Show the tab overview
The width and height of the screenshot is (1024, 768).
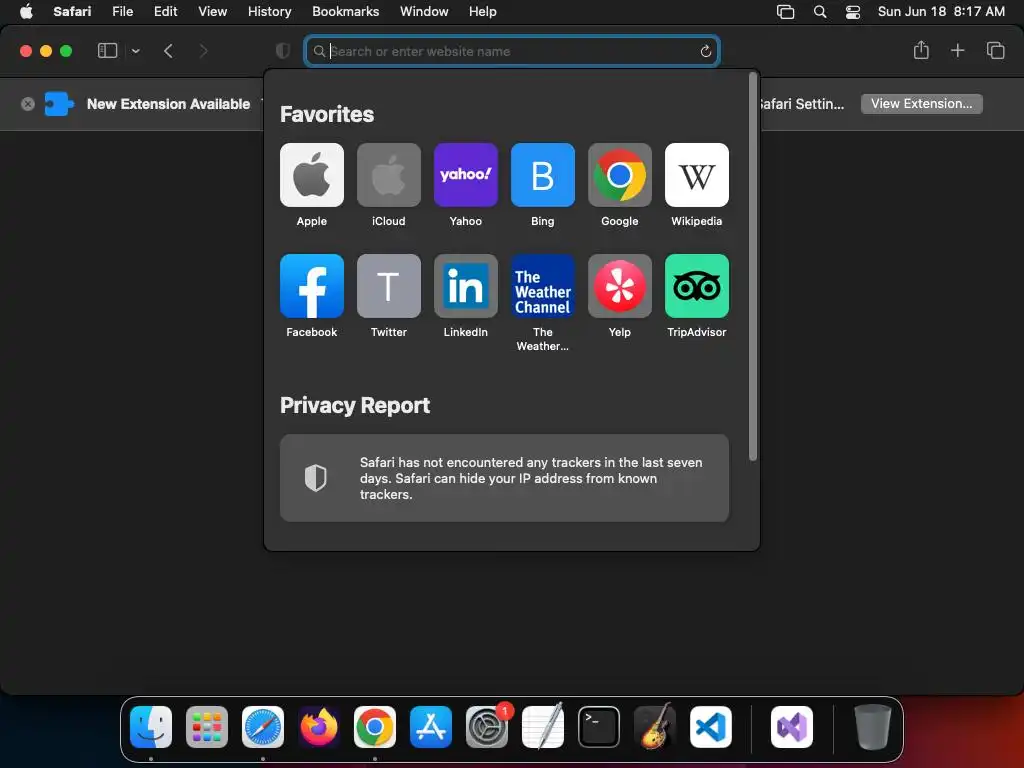pos(995,50)
